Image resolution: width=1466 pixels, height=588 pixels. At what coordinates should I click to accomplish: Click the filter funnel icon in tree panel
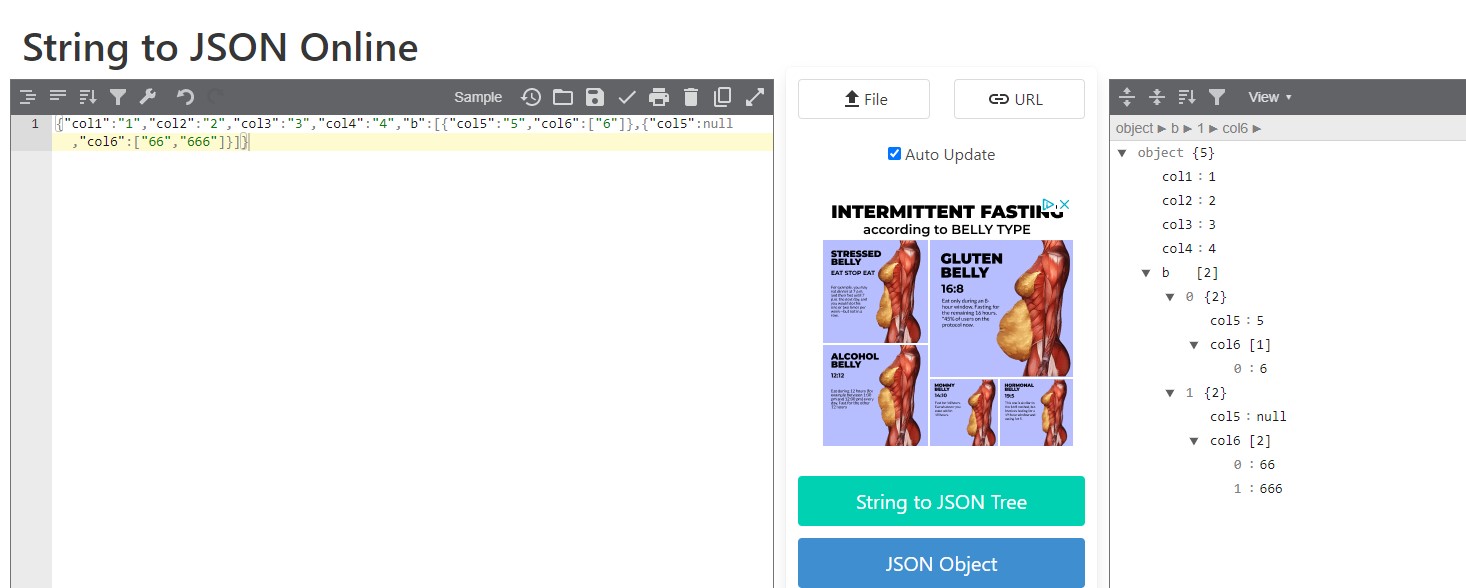[x=1217, y=97]
